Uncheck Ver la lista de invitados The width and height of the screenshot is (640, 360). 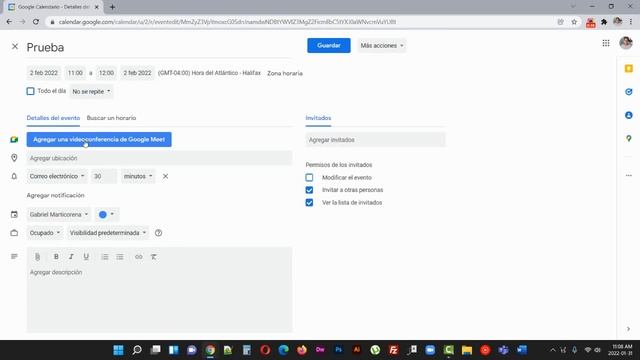pyautogui.click(x=309, y=202)
